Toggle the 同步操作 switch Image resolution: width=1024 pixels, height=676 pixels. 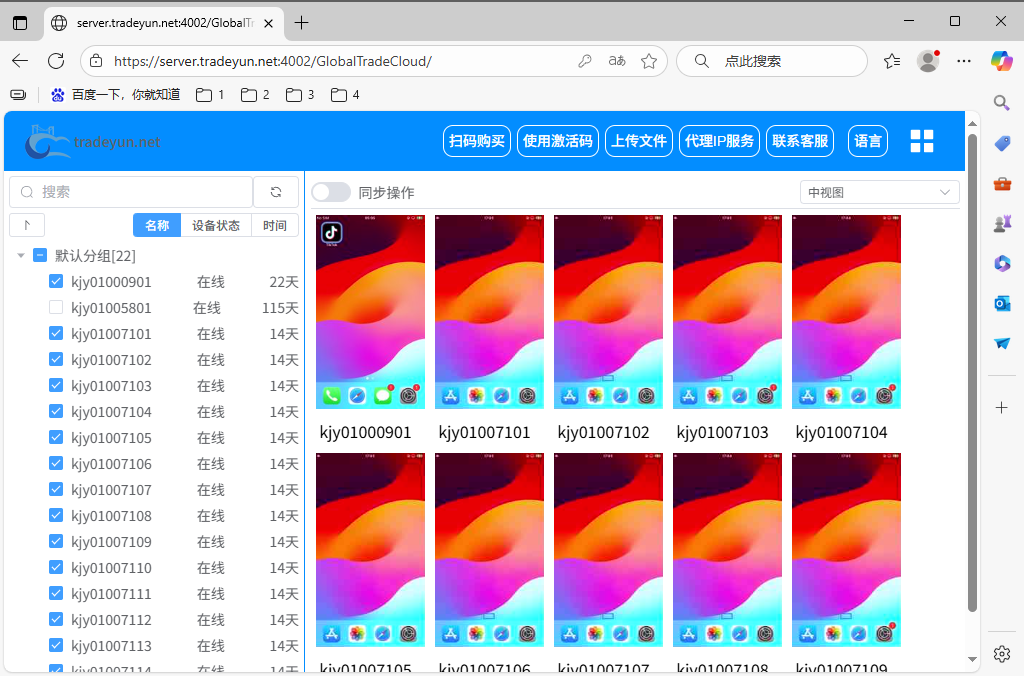click(331, 192)
